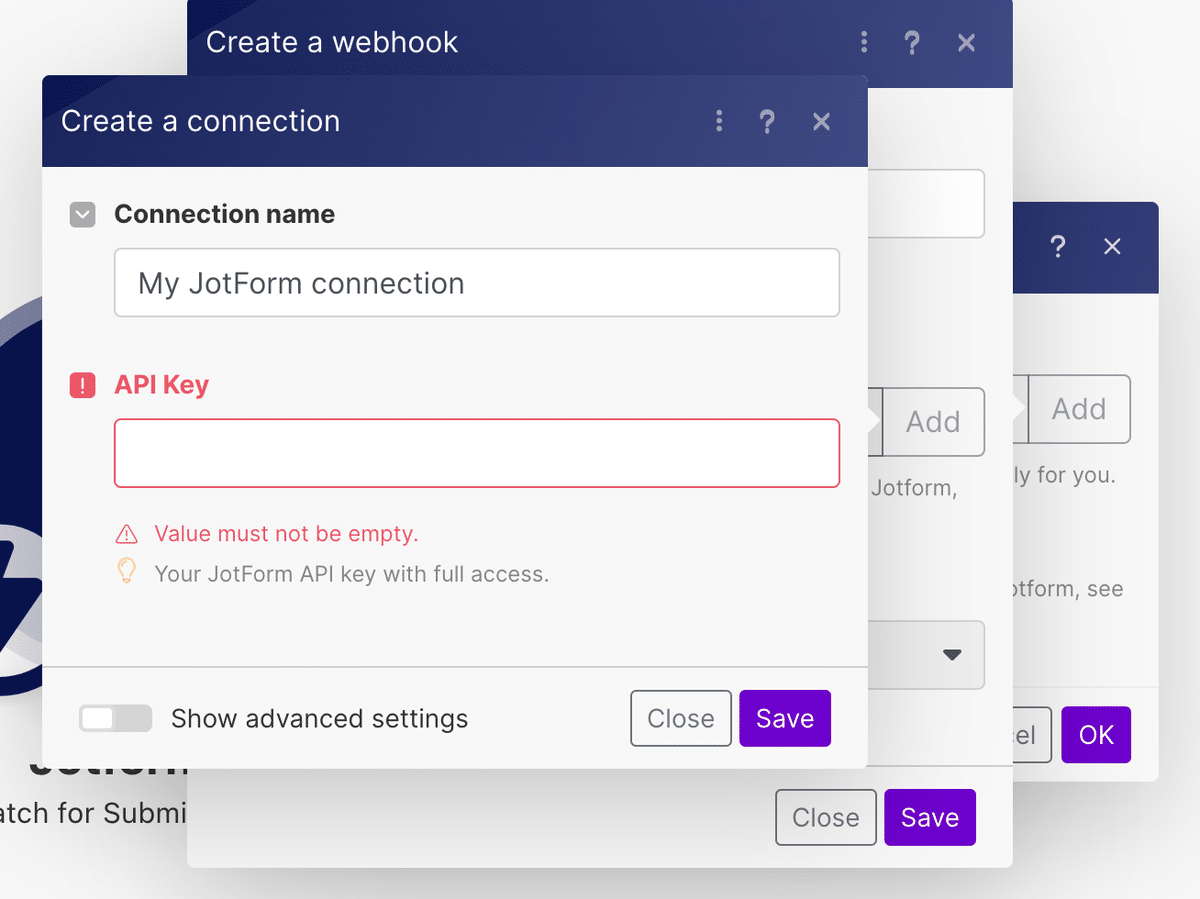Click the 'API Key' label
This screenshot has width=1200, height=899.
click(x=162, y=385)
